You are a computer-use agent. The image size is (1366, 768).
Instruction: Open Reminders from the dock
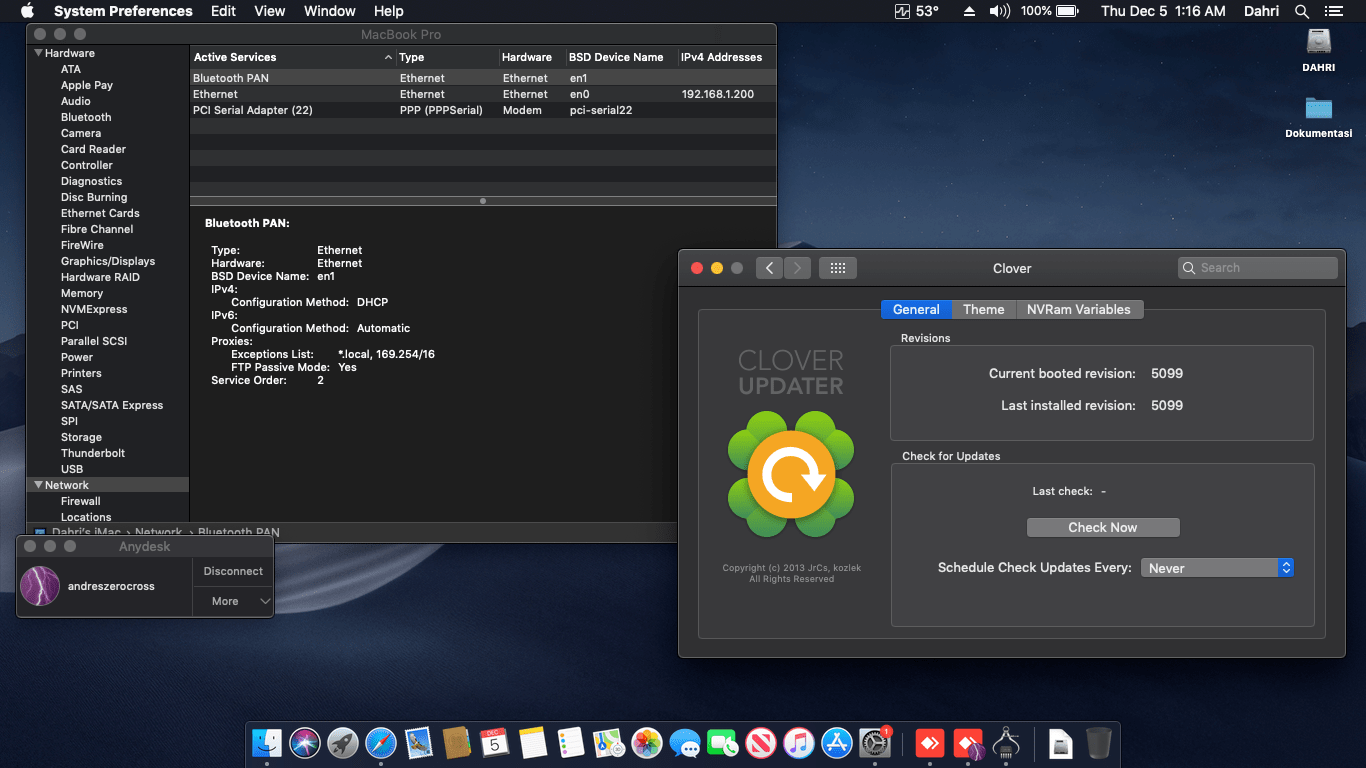point(571,743)
